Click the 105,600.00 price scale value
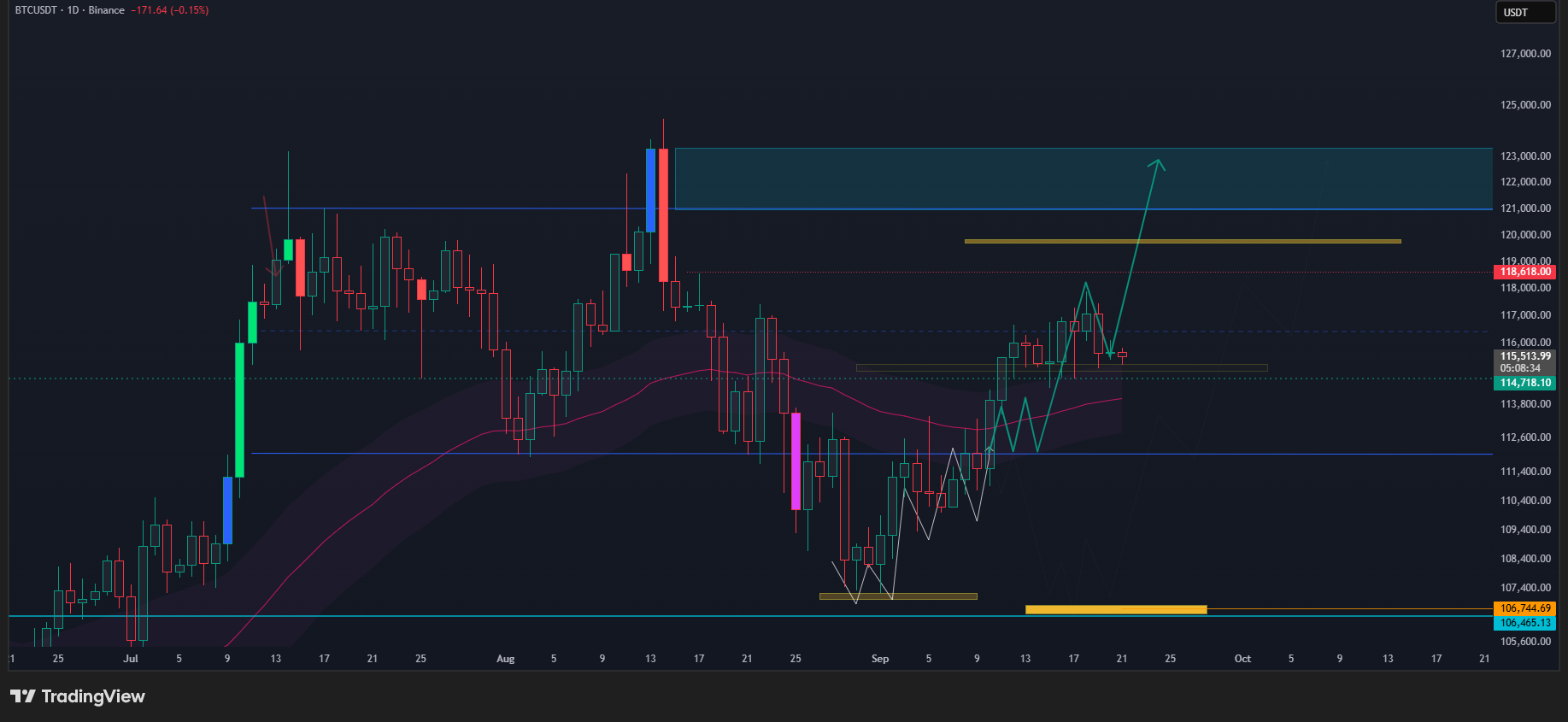This screenshot has height=722, width=1568. coord(1525,642)
